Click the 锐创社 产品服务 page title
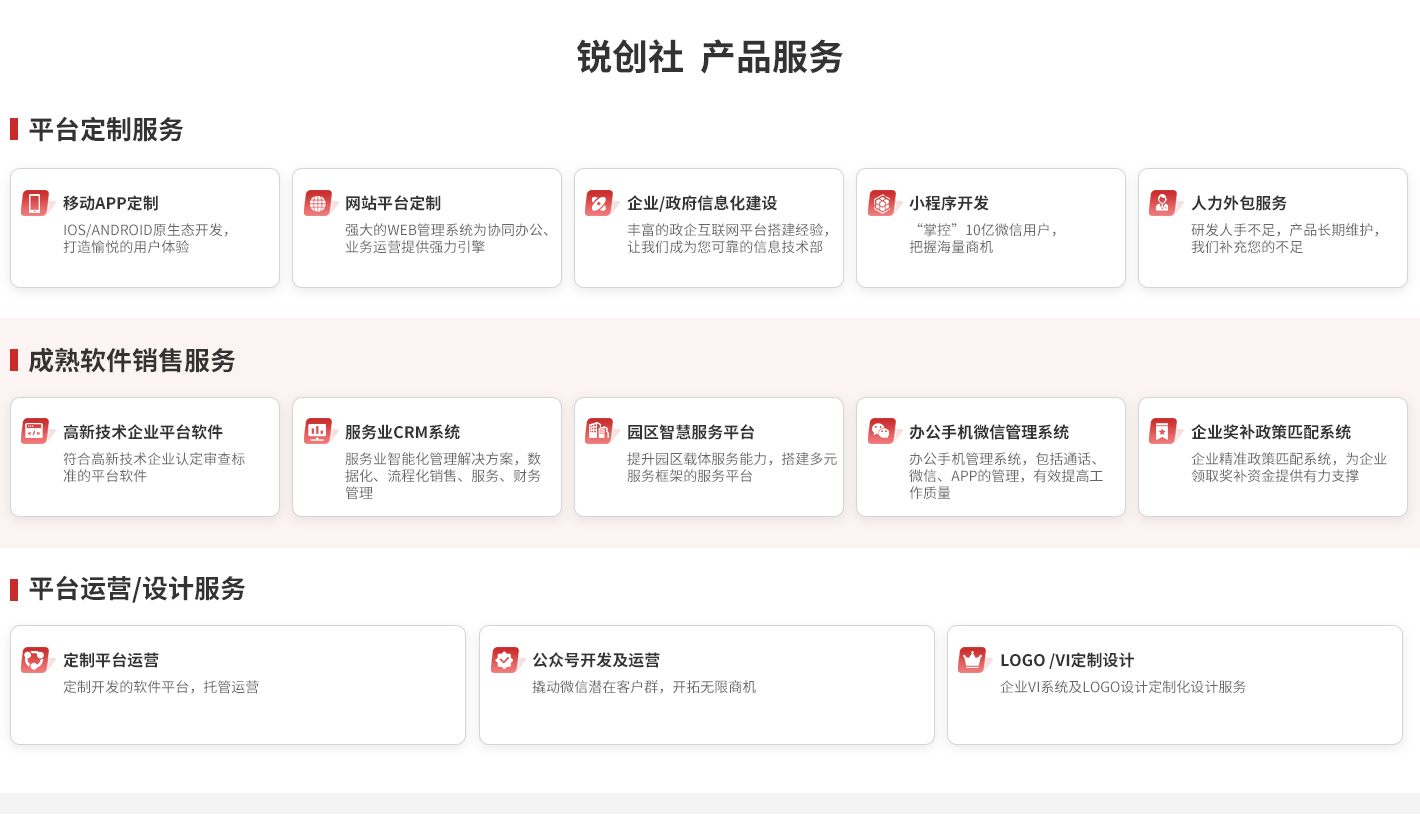 pos(710,58)
